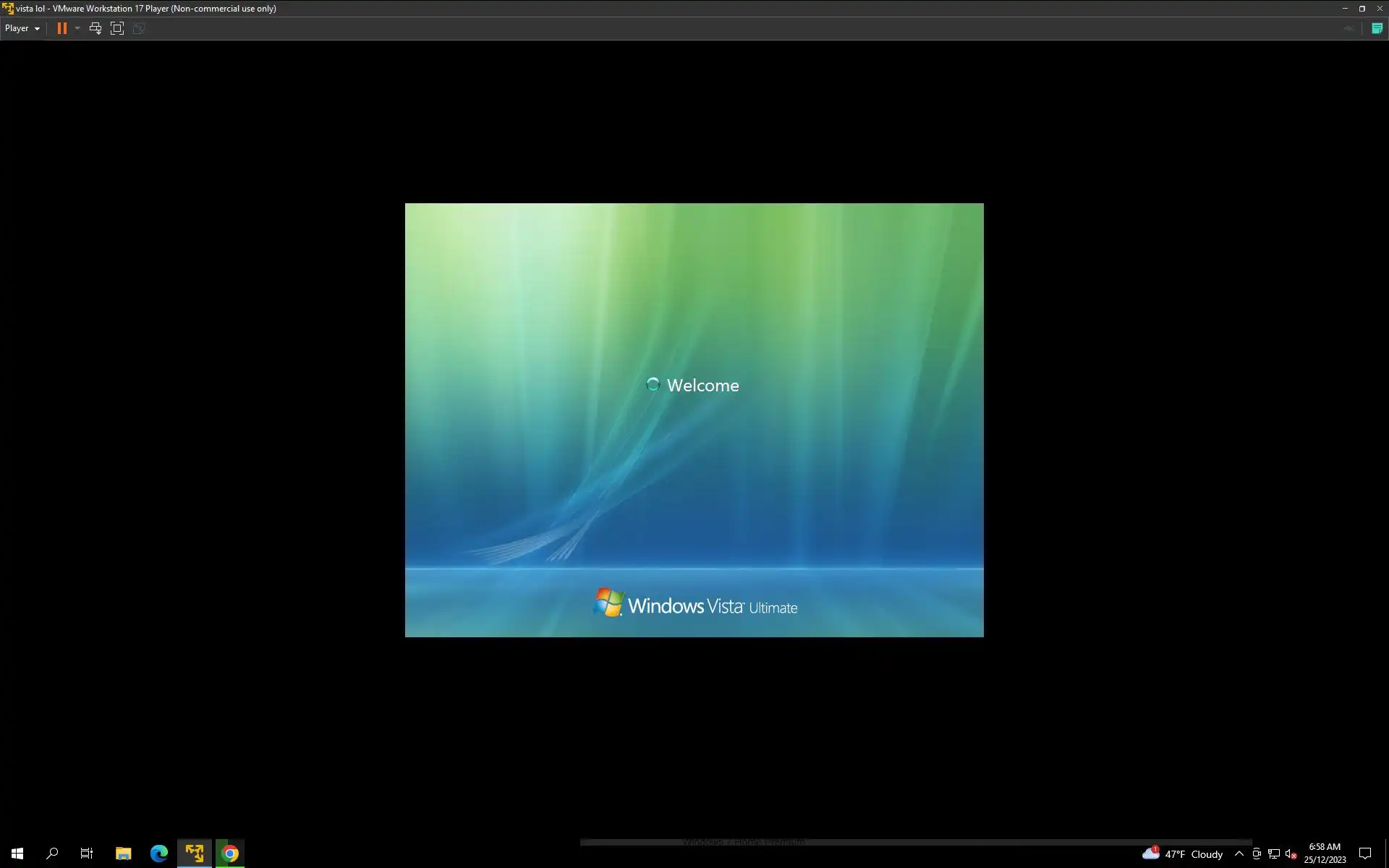Open the green notes icon at top right
1389x868 pixels.
[1377, 28]
